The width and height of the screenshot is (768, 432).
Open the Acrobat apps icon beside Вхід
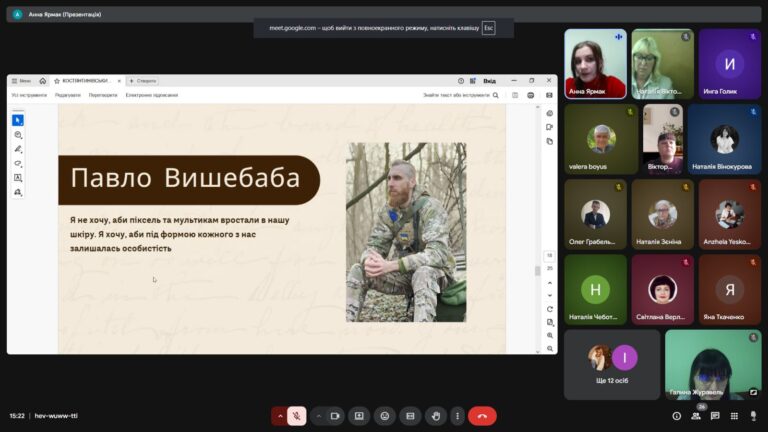(473, 81)
